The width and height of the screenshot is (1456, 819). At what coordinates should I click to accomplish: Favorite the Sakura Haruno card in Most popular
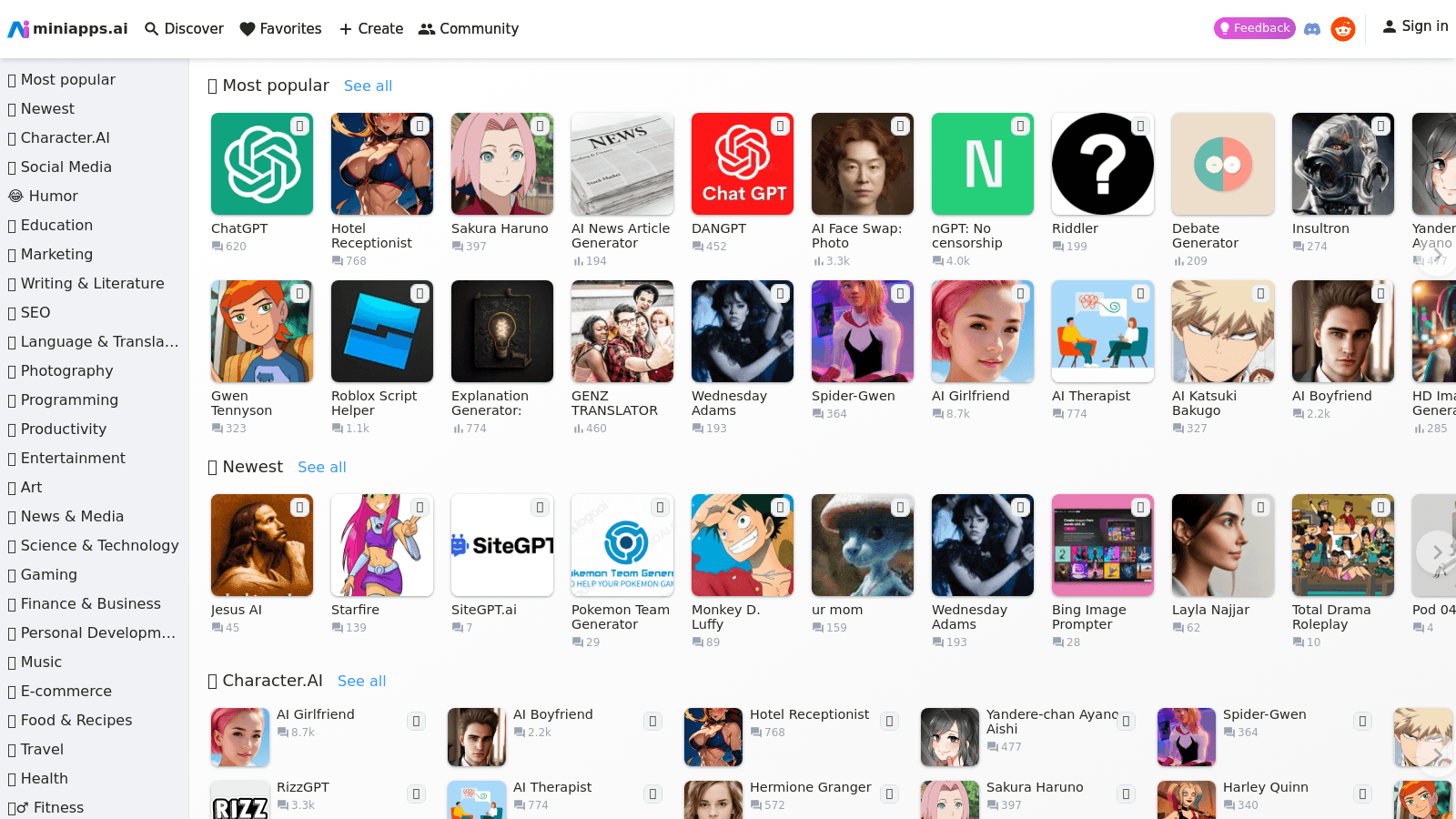[540, 126]
